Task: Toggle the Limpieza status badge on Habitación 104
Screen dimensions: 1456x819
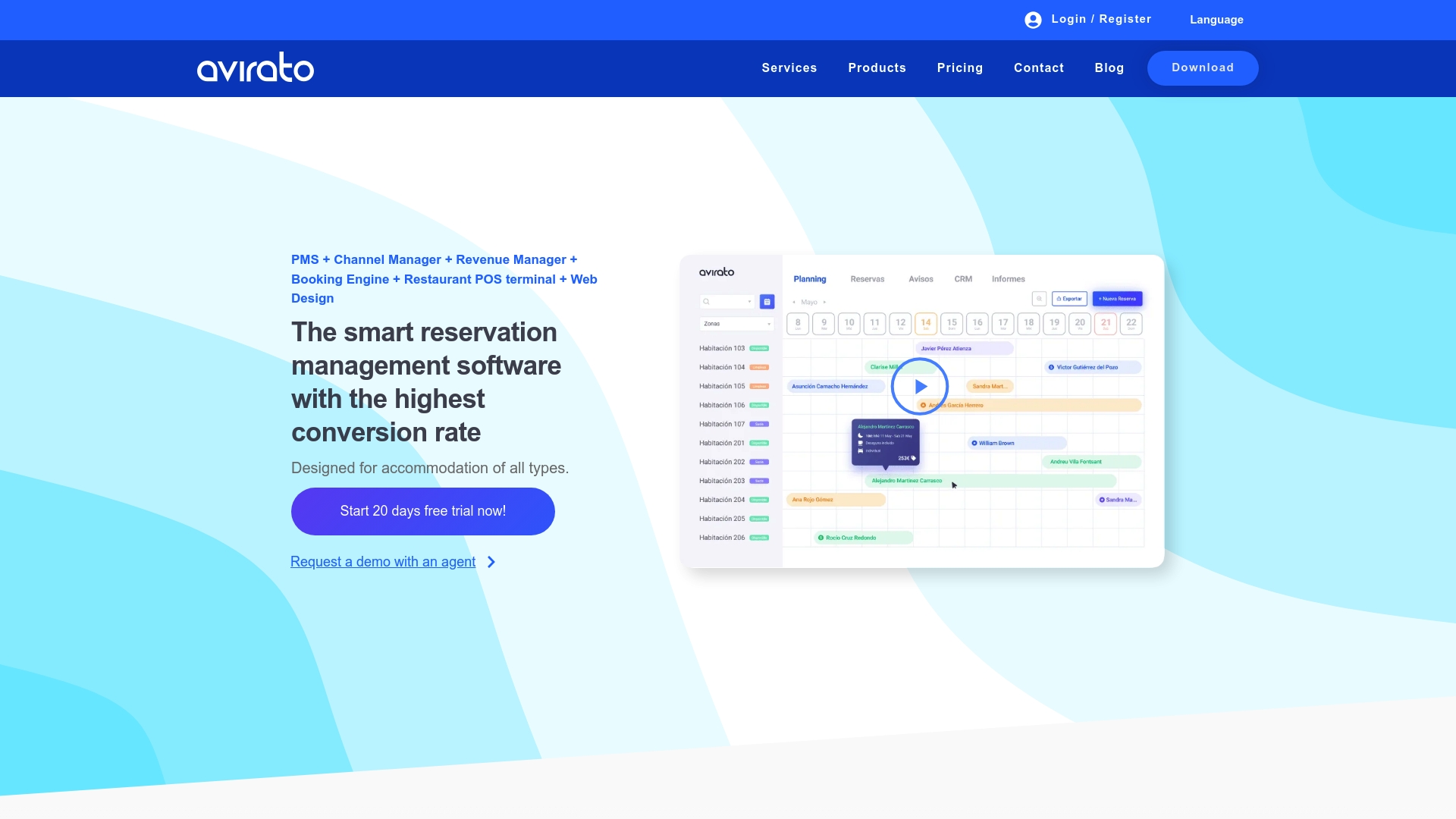Action: coord(759,367)
